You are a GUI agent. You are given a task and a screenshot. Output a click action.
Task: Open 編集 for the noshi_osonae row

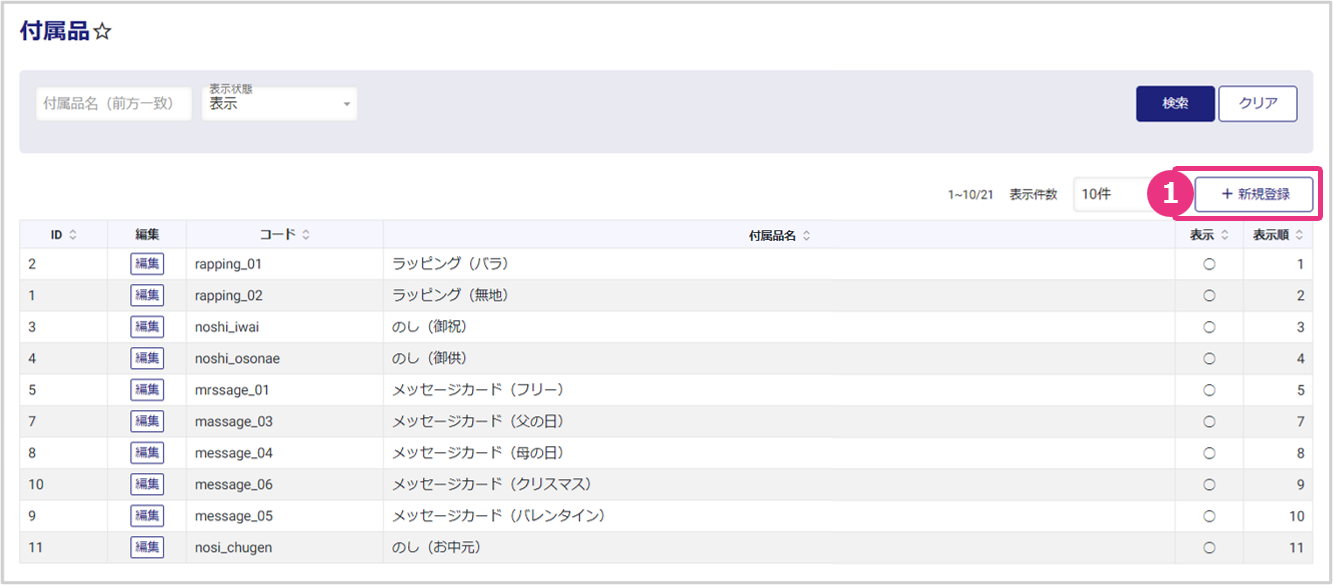pos(147,358)
